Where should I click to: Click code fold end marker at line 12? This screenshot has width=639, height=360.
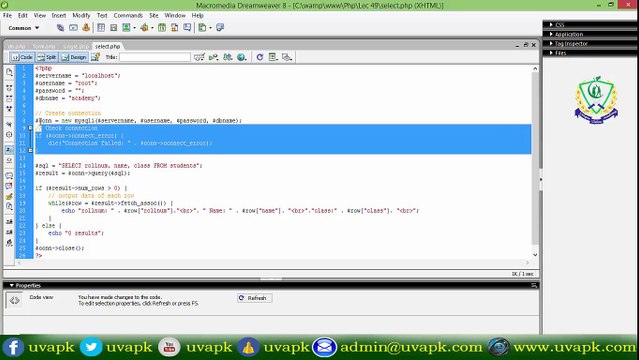(x=30, y=150)
